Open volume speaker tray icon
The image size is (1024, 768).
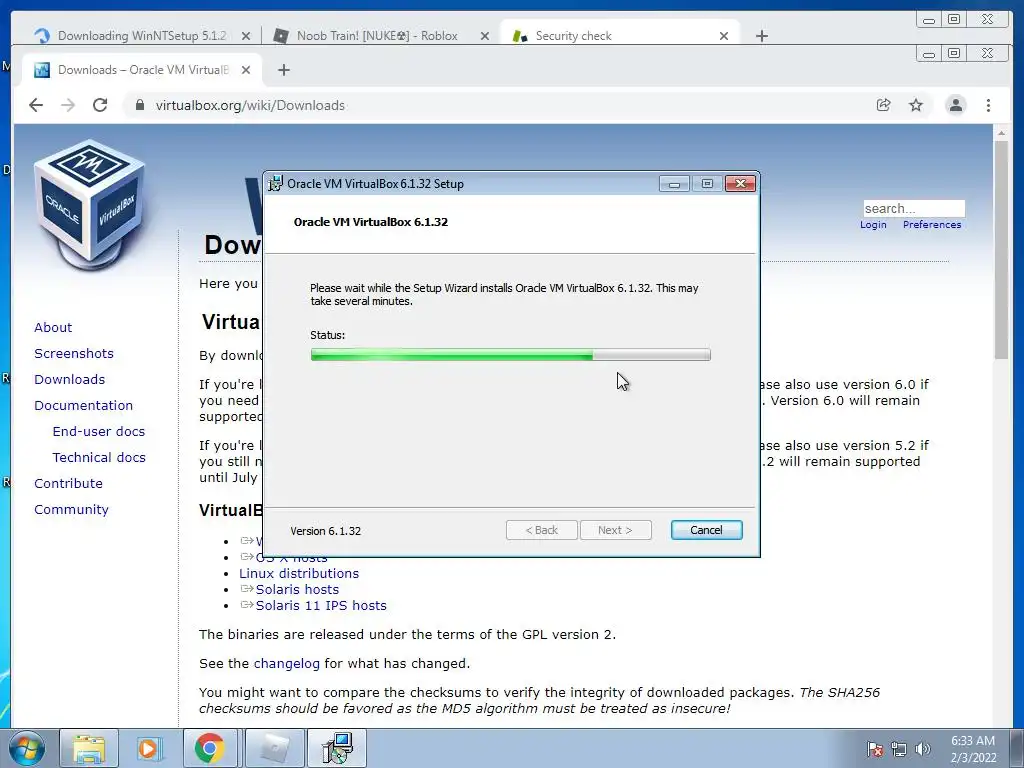point(923,749)
